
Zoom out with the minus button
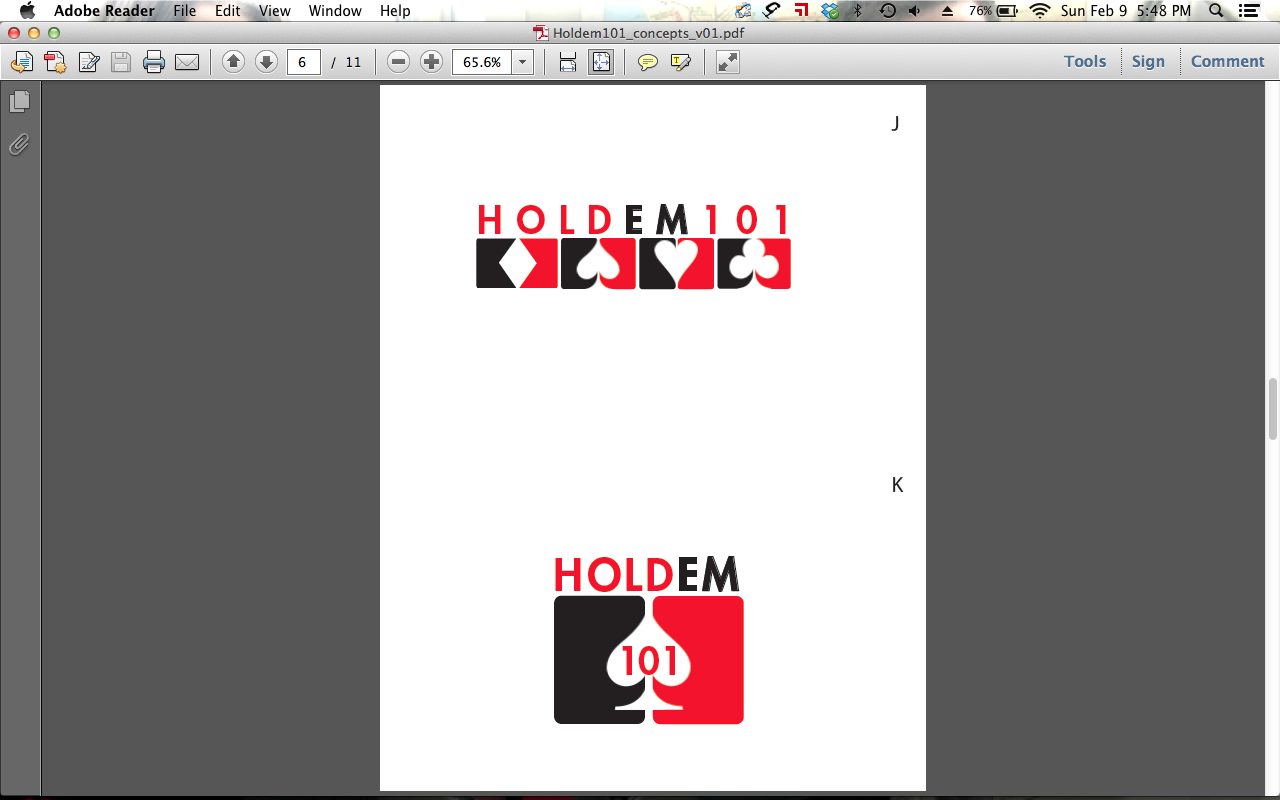click(x=398, y=62)
